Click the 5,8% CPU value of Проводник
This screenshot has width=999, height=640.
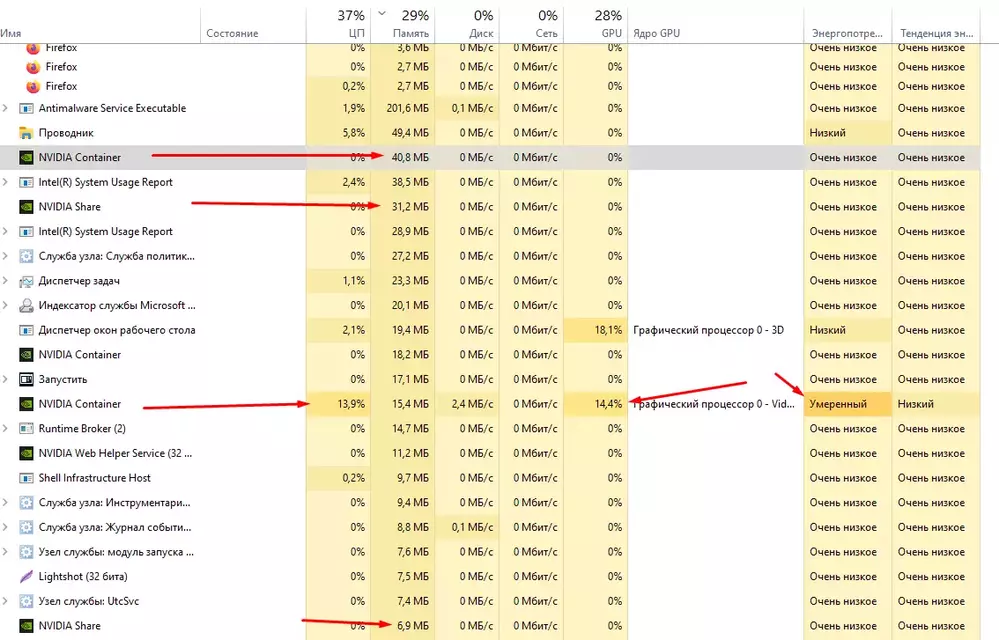pos(354,133)
